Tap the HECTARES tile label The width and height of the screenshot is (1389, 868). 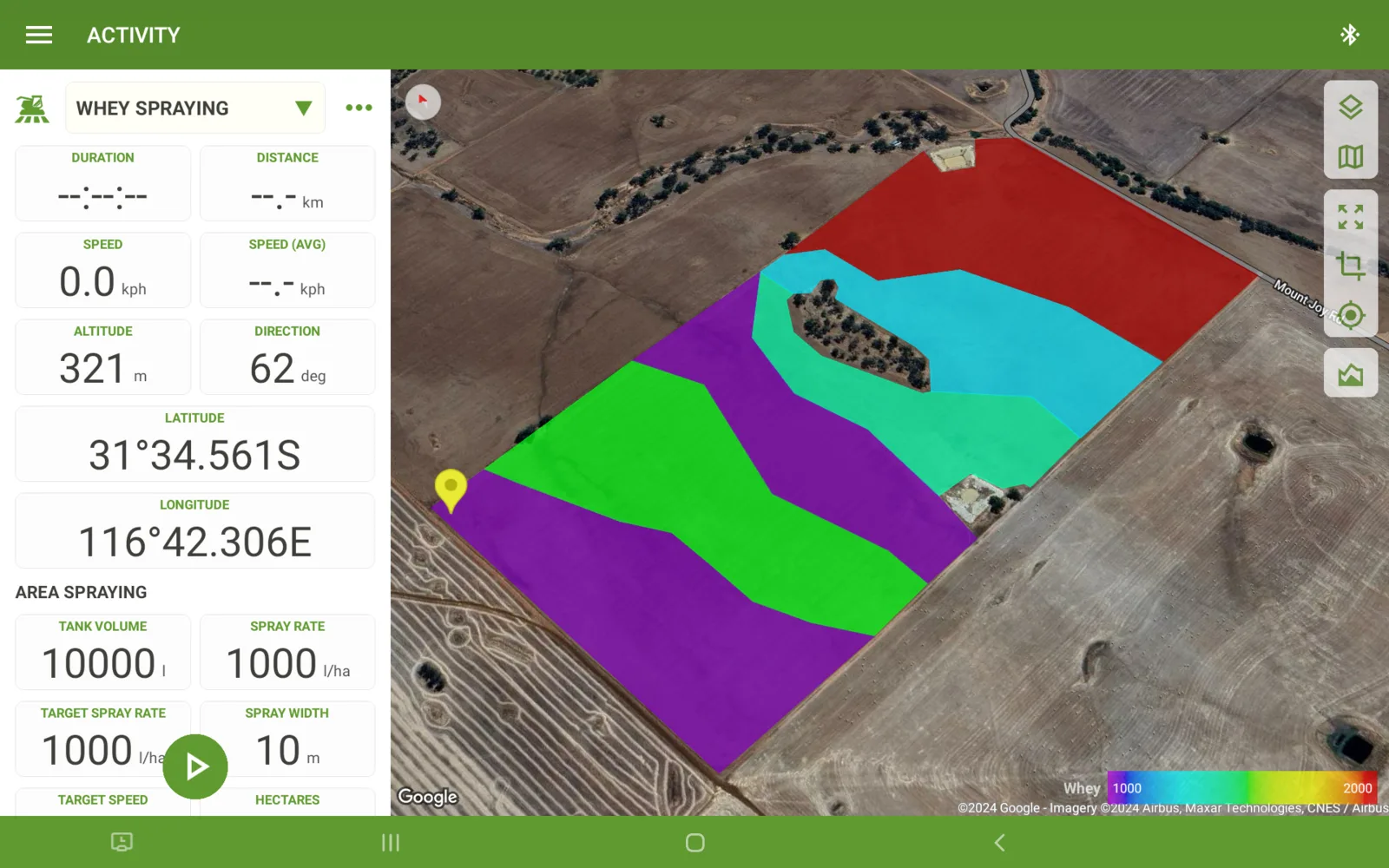point(287,799)
